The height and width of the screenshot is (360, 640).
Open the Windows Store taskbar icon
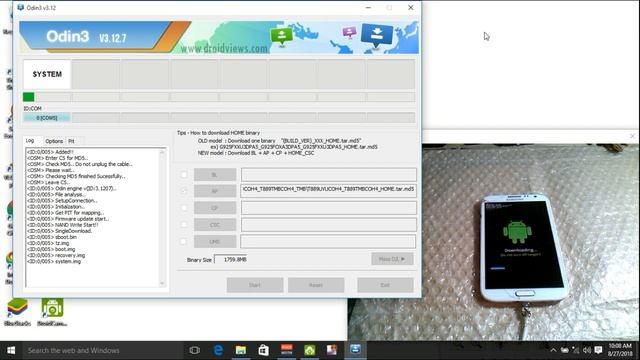click(264, 350)
